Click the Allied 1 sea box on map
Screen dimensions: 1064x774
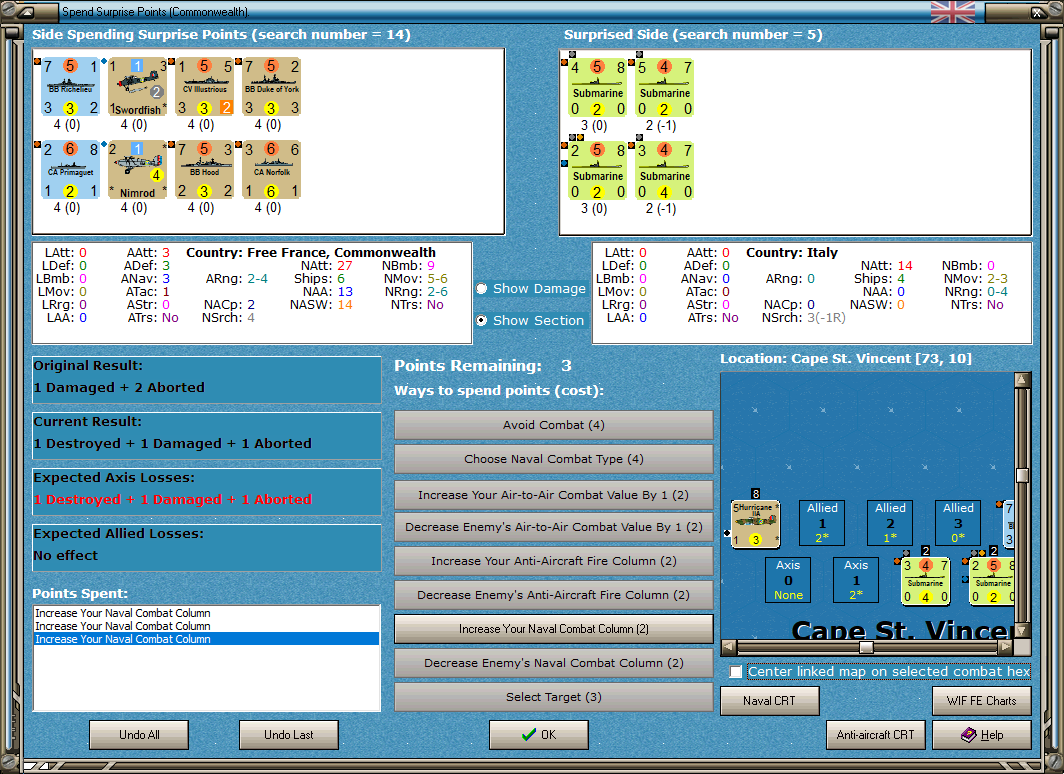pos(822,523)
